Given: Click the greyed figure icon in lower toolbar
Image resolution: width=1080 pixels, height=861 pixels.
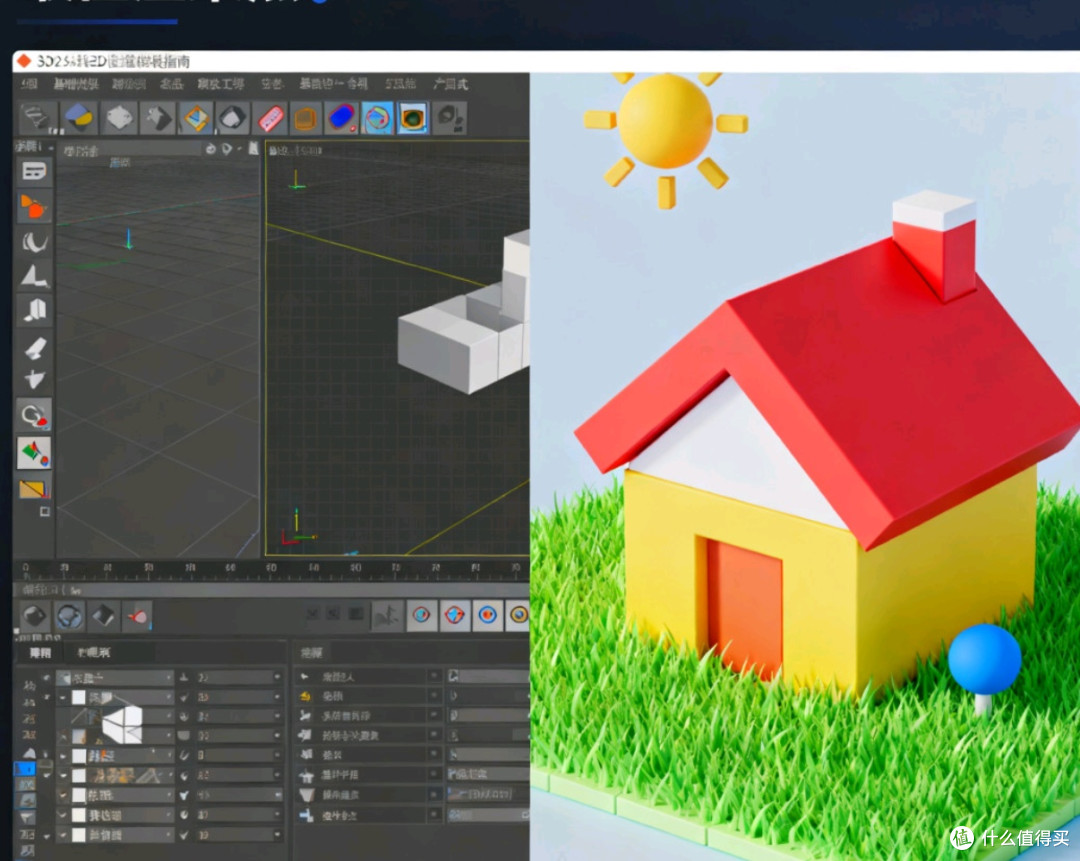Looking at the screenshot, I should (386, 614).
